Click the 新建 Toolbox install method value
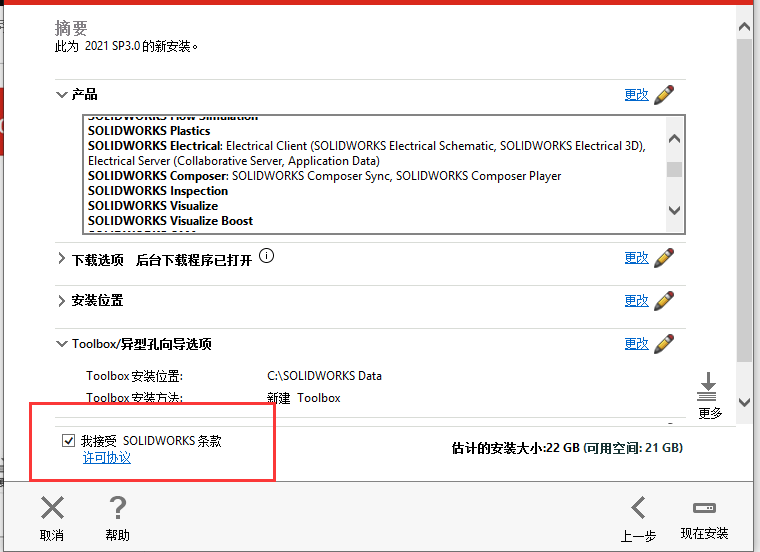The width and height of the screenshot is (760, 552). [x=303, y=398]
